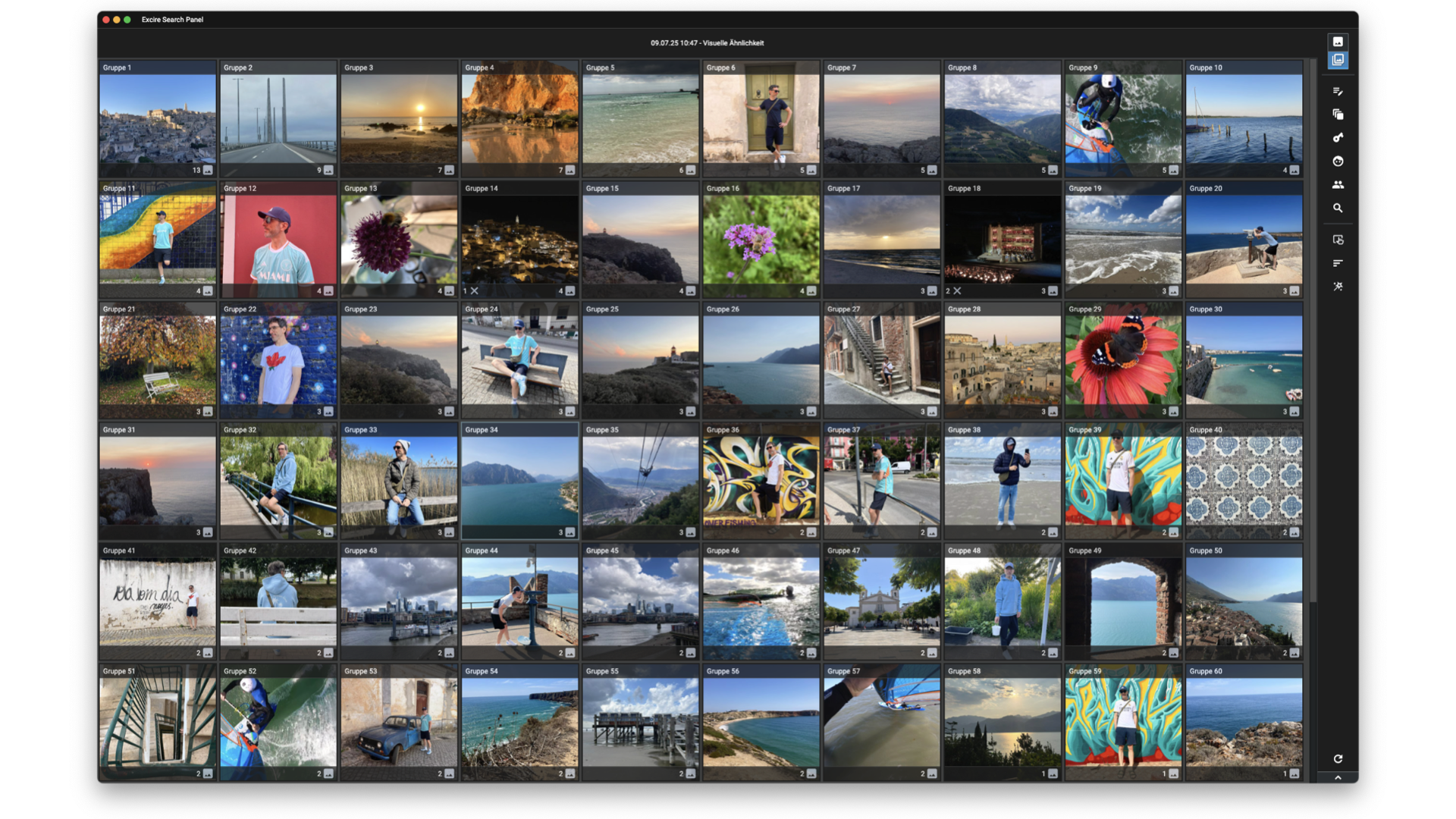Open the sort order lines icon
Screen dimensions: 1456x819
[1338, 263]
